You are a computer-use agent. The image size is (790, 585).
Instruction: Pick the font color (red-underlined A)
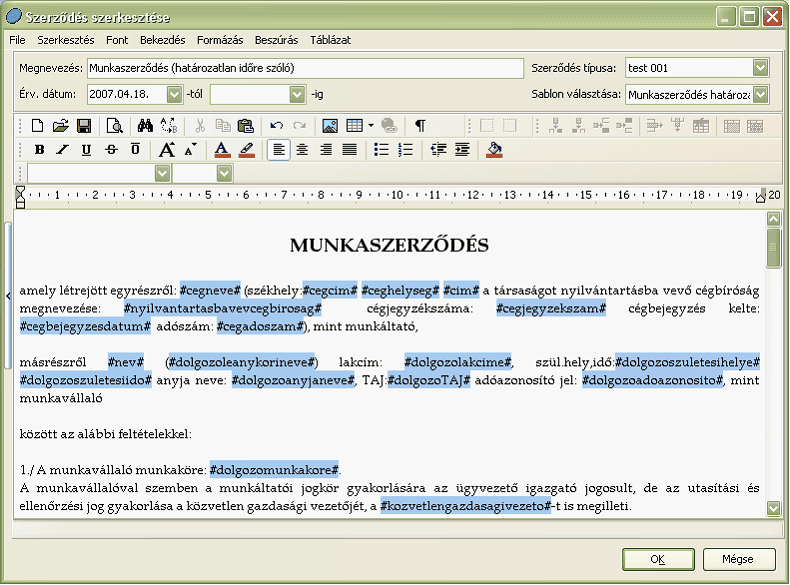(x=222, y=150)
